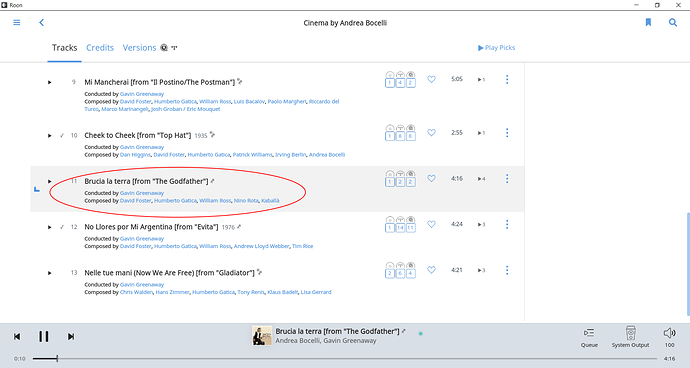Open the Hans Zimmer composer link
This screenshot has width=690, height=368.
(172, 292)
